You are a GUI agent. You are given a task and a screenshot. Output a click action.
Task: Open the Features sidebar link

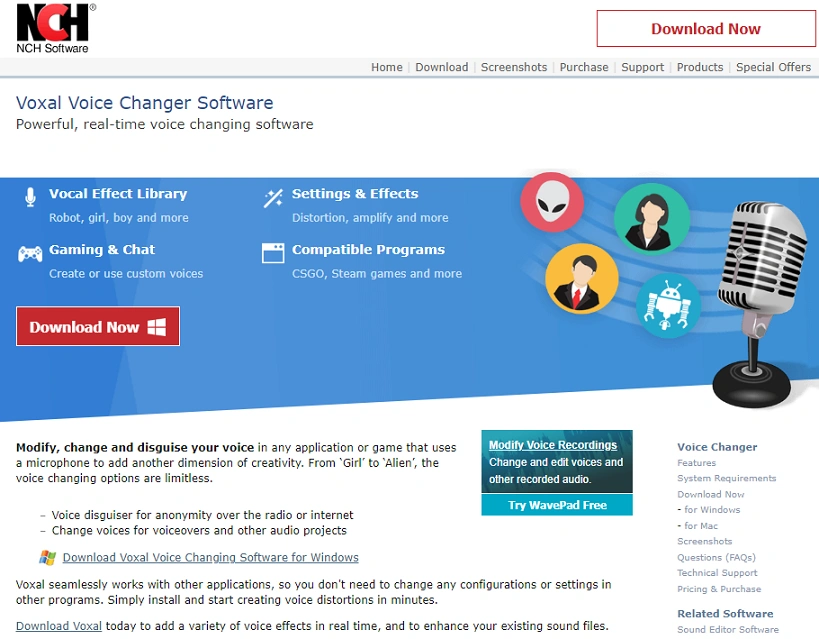696,463
